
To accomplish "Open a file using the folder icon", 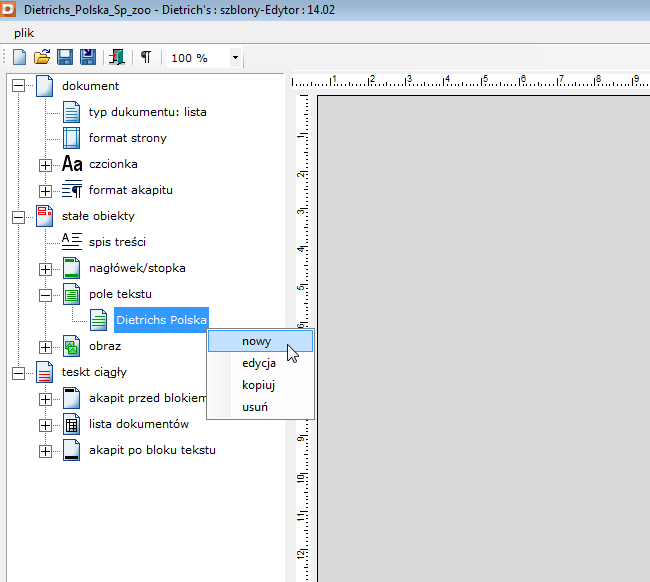I will [42, 57].
